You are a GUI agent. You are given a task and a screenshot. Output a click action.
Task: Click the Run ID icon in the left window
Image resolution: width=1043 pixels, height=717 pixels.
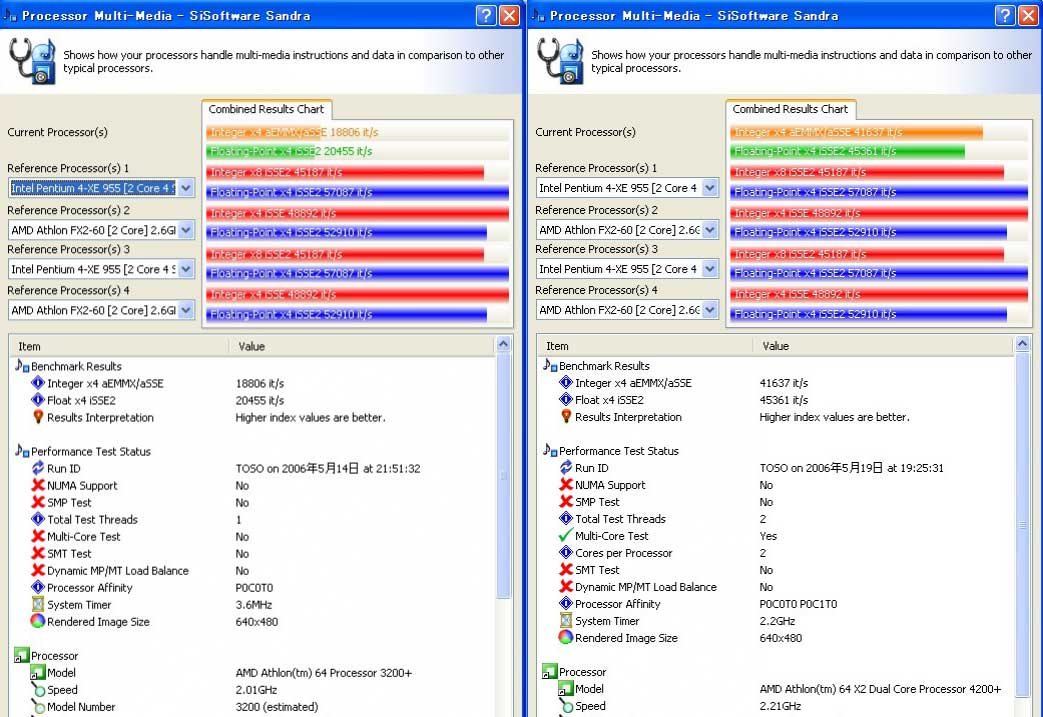(38, 468)
